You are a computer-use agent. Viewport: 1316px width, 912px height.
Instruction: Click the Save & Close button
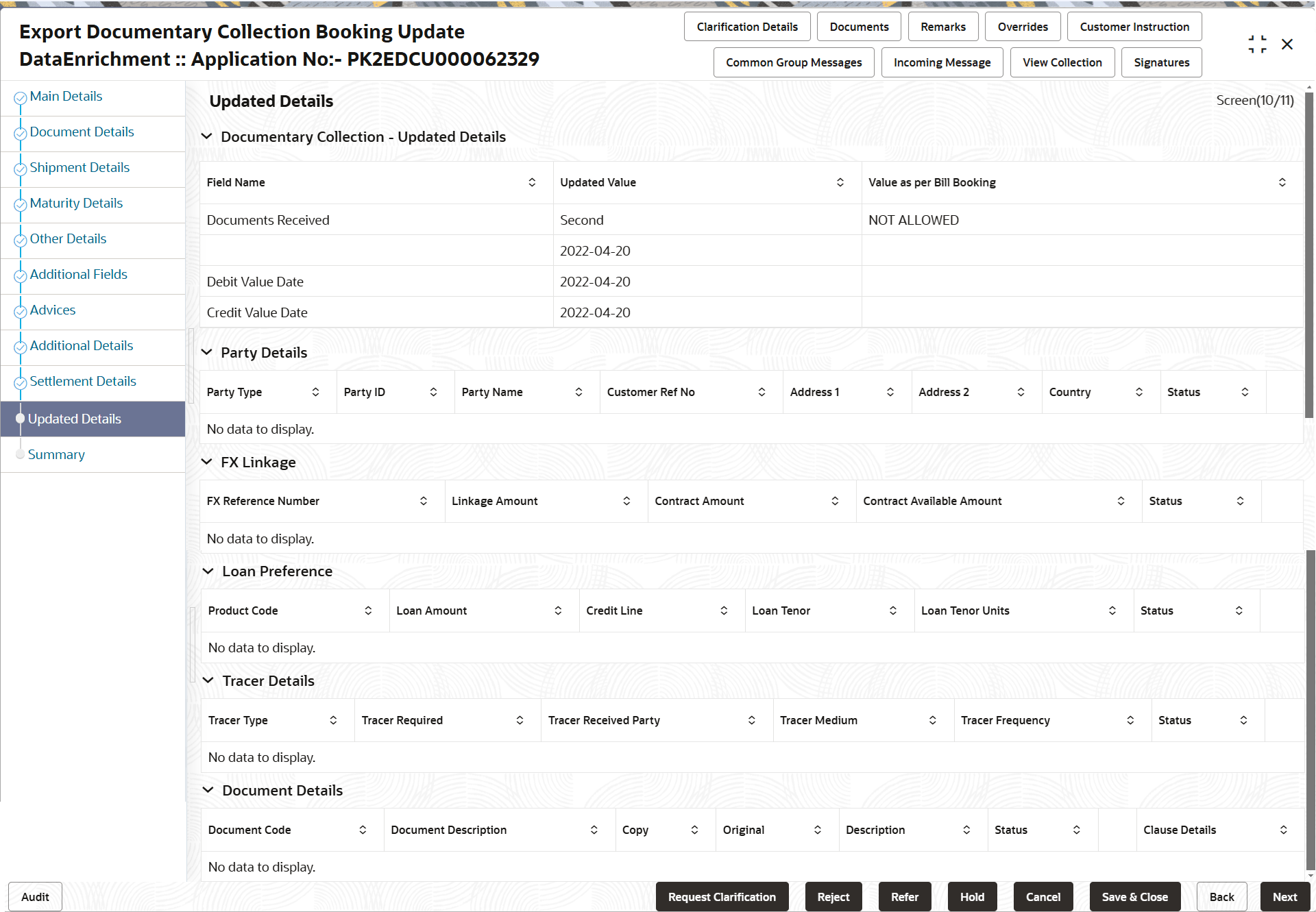(1134, 897)
